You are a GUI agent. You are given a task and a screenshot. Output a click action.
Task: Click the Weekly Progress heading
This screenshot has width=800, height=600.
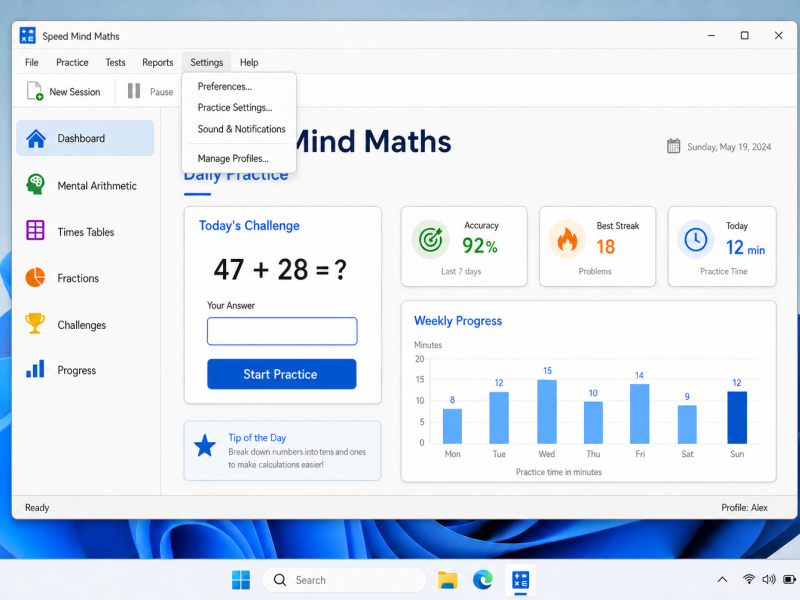[x=458, y=321]
